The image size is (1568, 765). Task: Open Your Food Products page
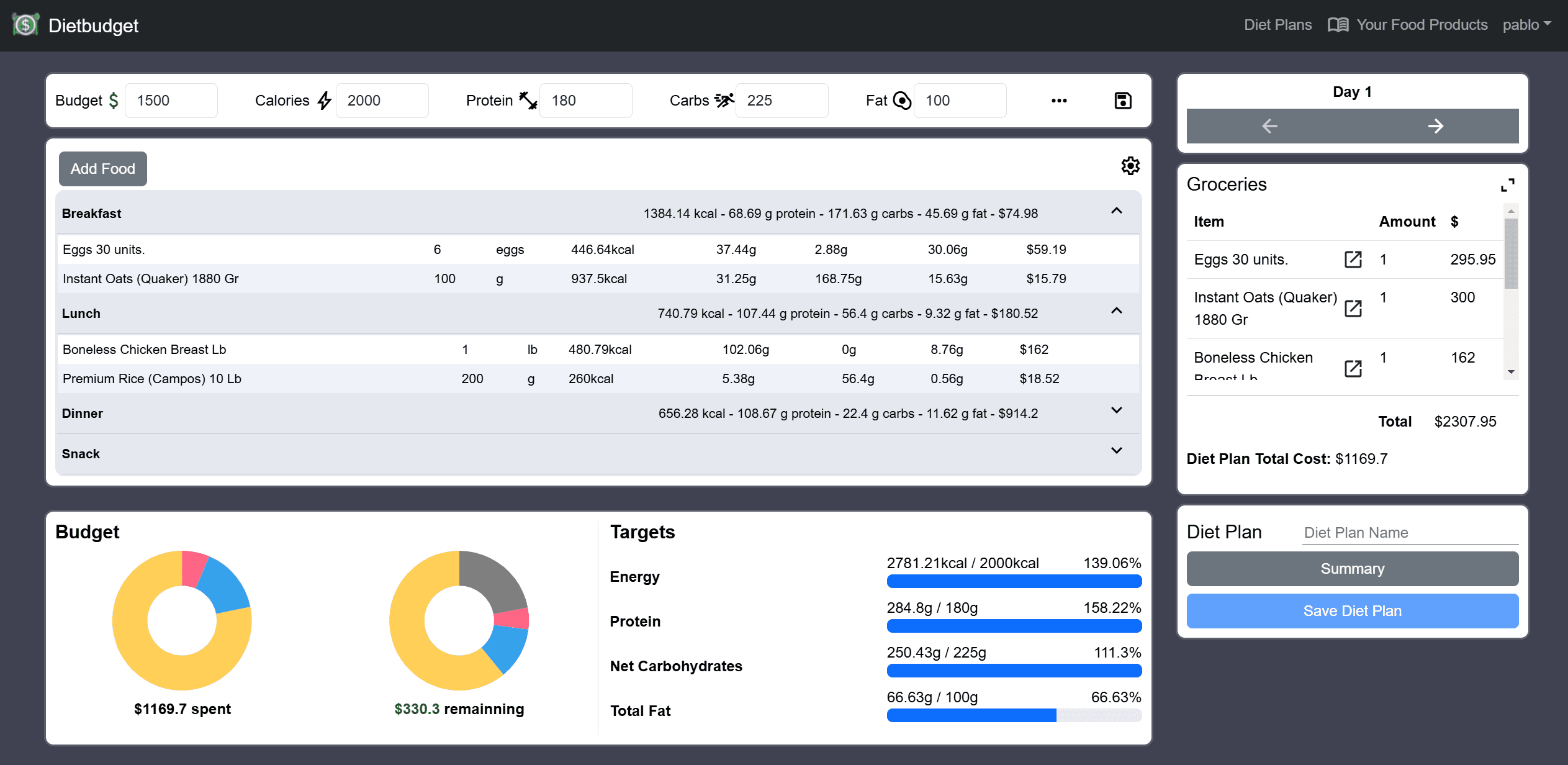point(1422,25)
